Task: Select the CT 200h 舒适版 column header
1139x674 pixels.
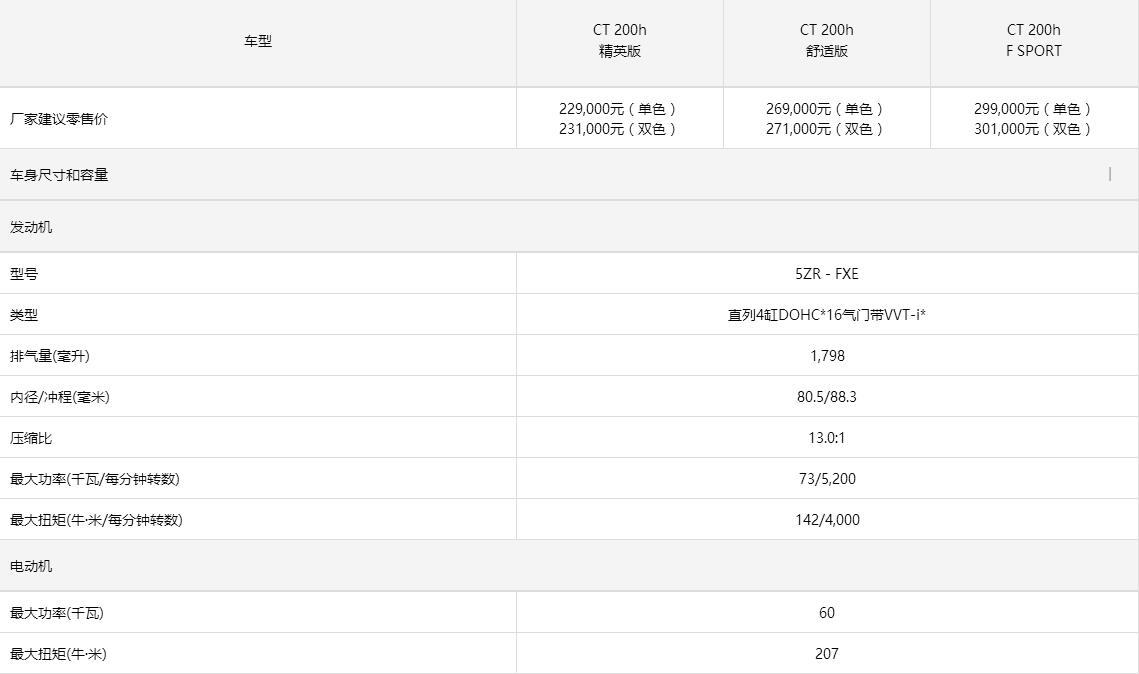Action: pos(826,41)
